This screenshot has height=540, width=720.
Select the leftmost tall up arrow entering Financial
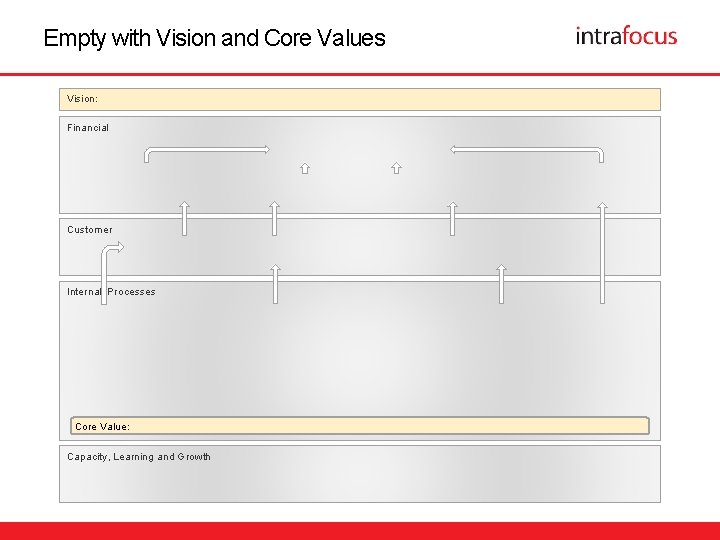click(184, 218)
